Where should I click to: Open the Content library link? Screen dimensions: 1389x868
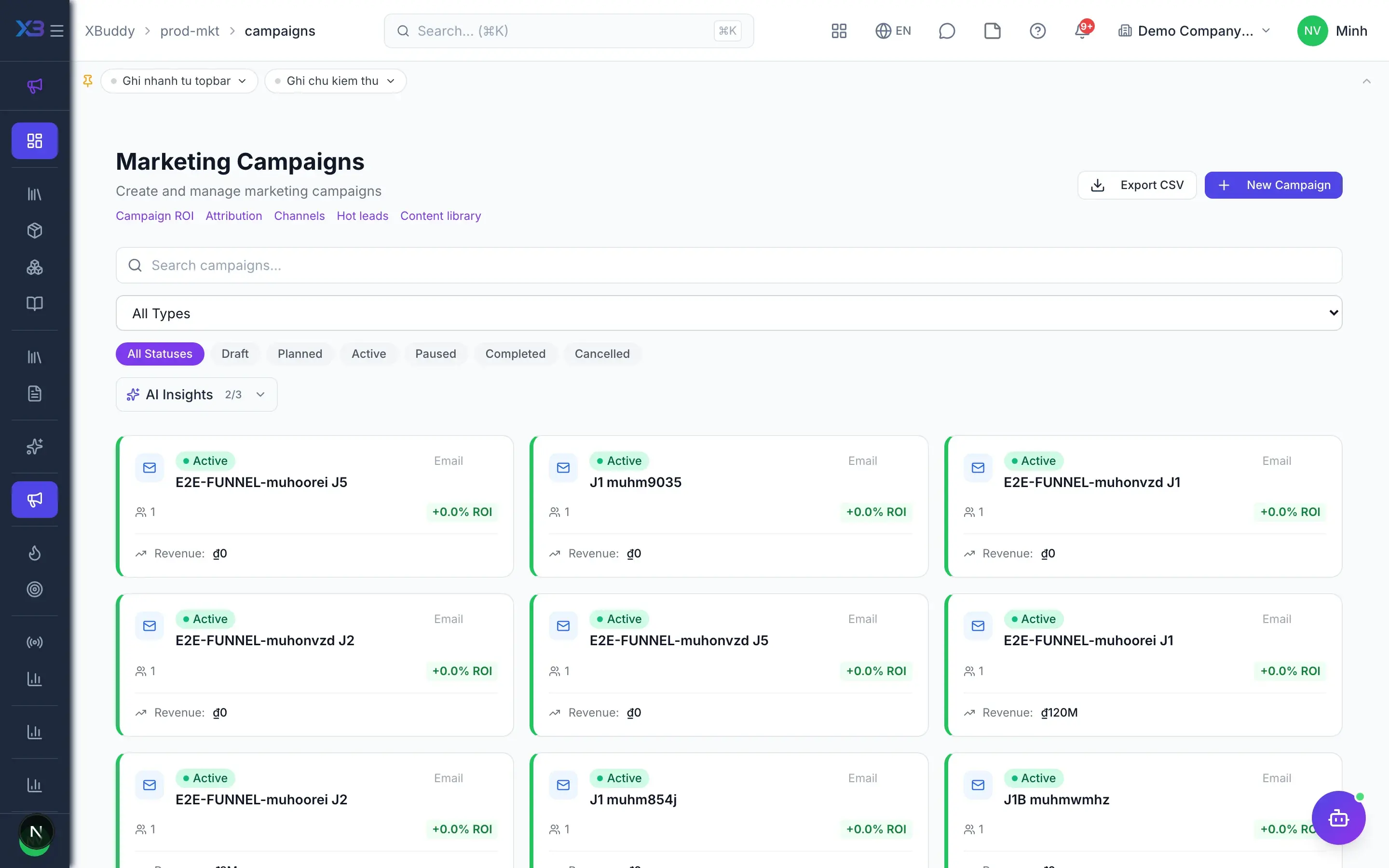click(440, 216)
